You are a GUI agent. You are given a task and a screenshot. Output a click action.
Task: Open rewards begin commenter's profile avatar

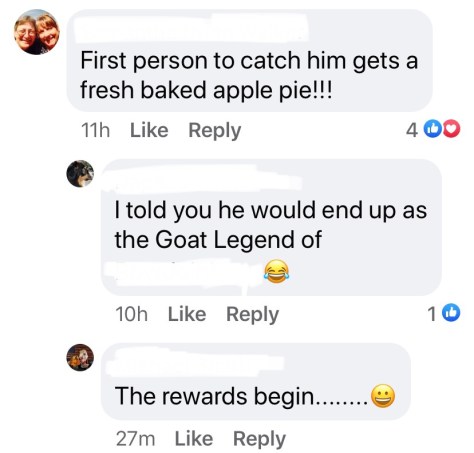(x=80, y=357)
